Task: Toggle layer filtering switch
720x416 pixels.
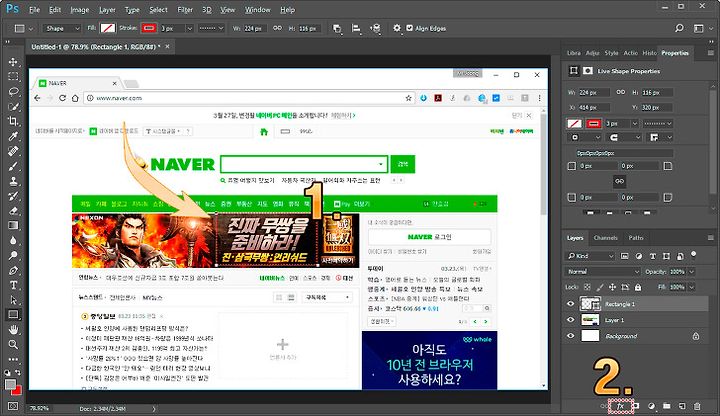Action: pyautogui.click(x=694, y=254)
